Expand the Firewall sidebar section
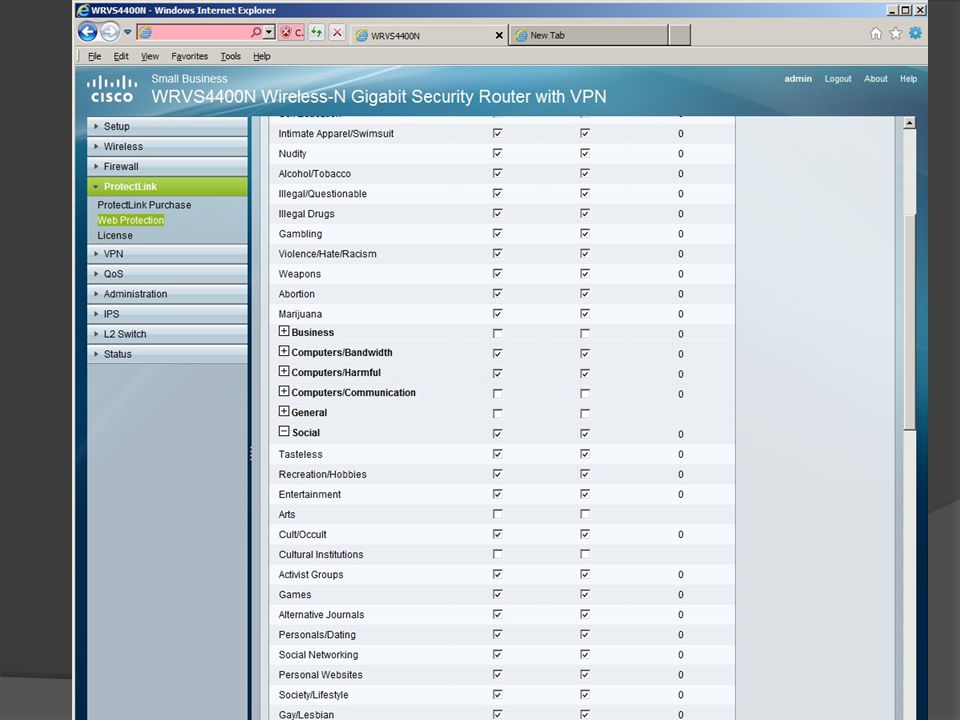Viewport: 960px width, 720px height. click(167, 167)
